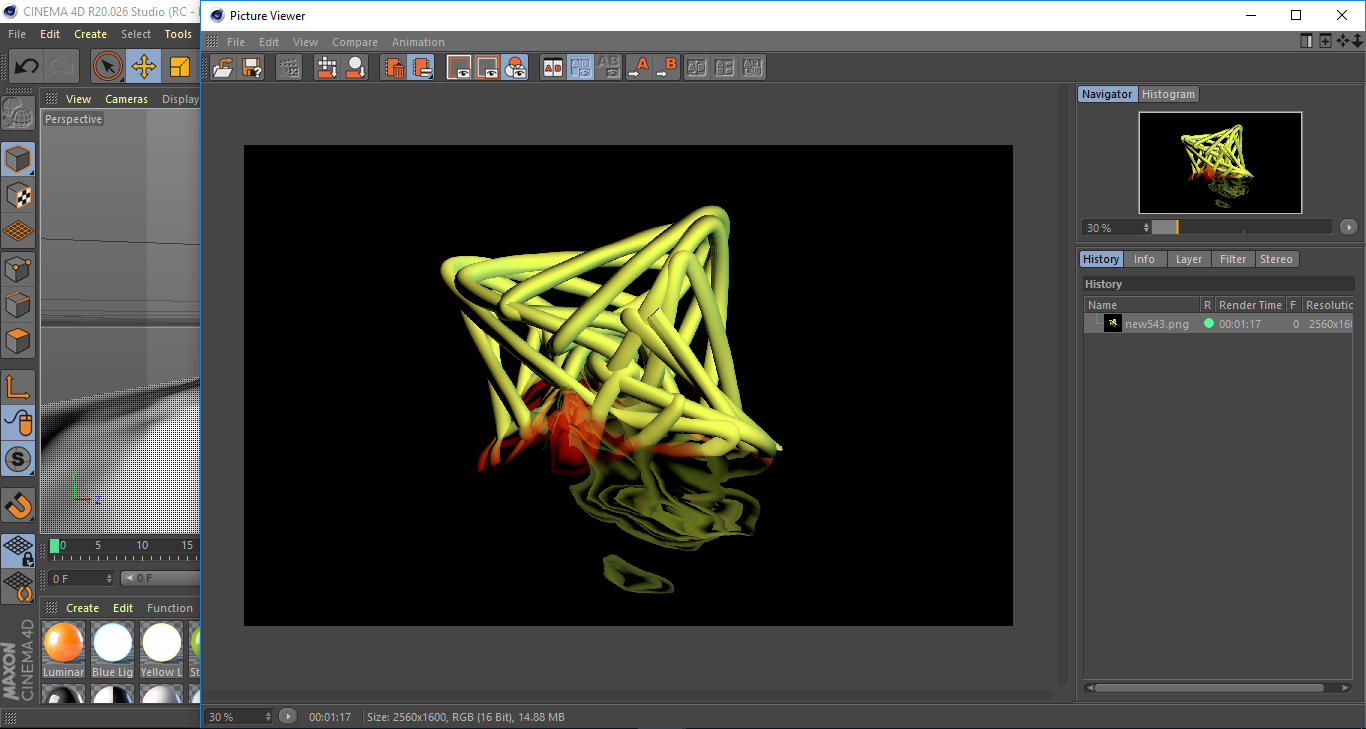Select the Blue Lig material swatch

point(112,650)
